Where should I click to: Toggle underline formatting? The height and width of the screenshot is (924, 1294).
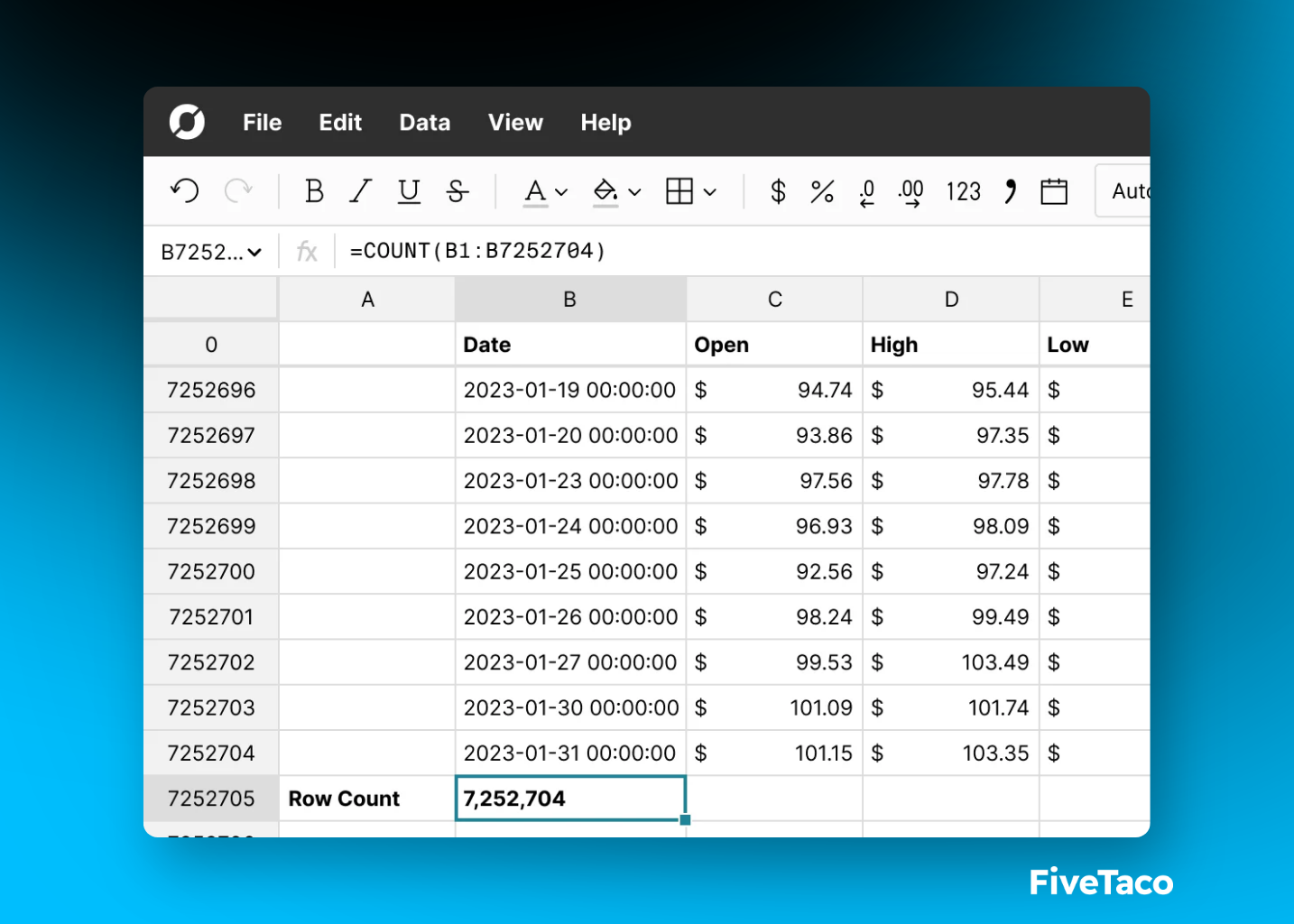(x=409, y=191)
